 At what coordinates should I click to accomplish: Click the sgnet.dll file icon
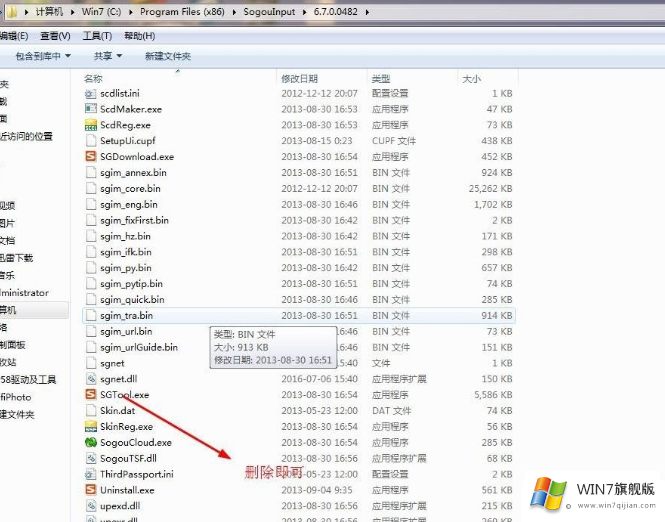(90, 379)
